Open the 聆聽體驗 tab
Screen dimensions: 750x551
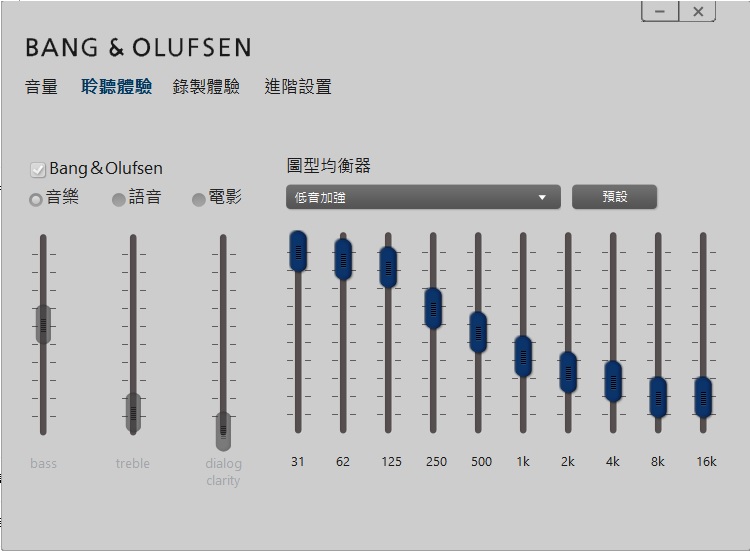[116, 87]
